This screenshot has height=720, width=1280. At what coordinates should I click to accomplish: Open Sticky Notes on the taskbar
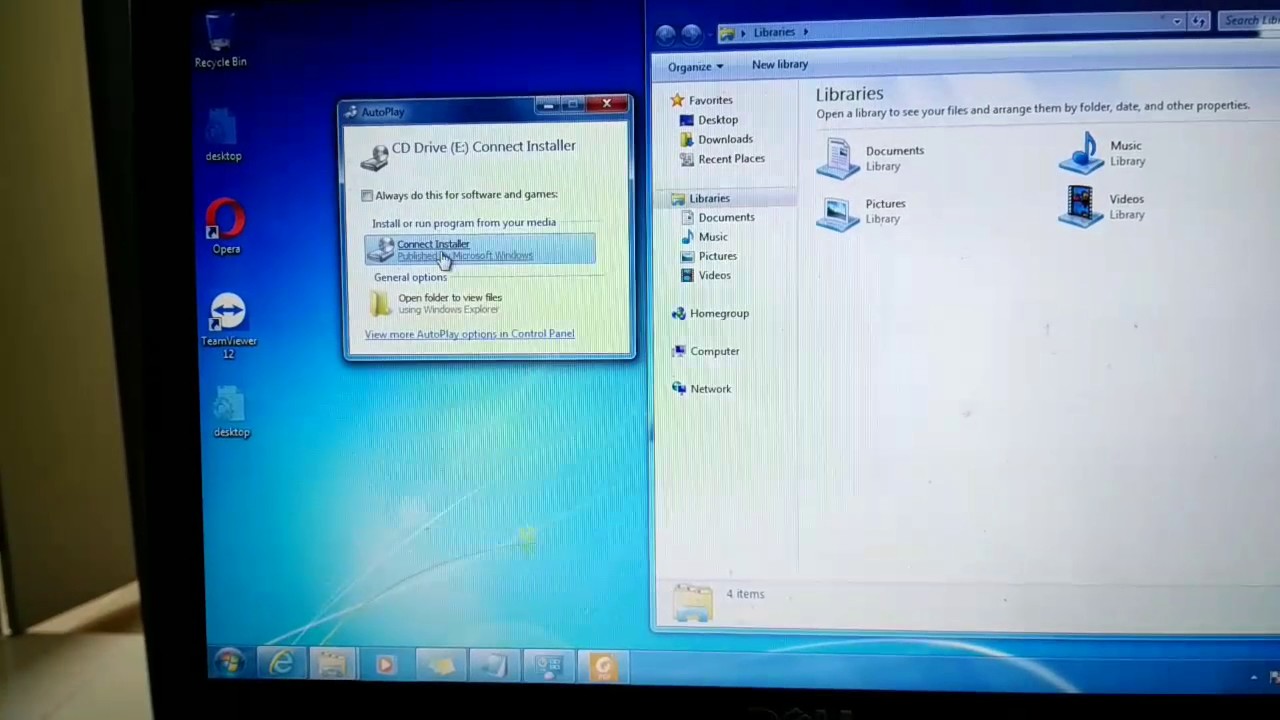tap(440, 665)
